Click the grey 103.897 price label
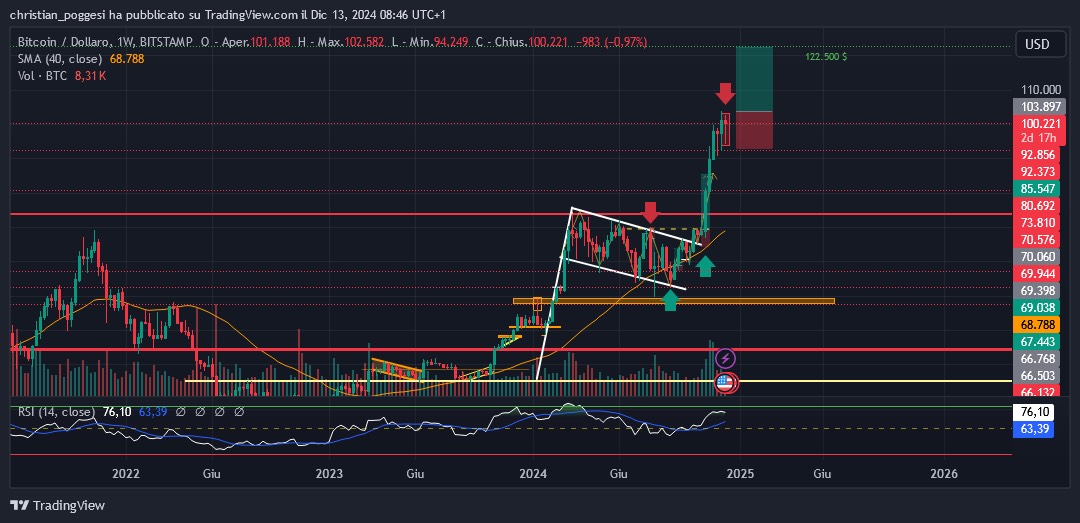The width and height of the screenshot is (1080, 523). [x=1039, y=107]
